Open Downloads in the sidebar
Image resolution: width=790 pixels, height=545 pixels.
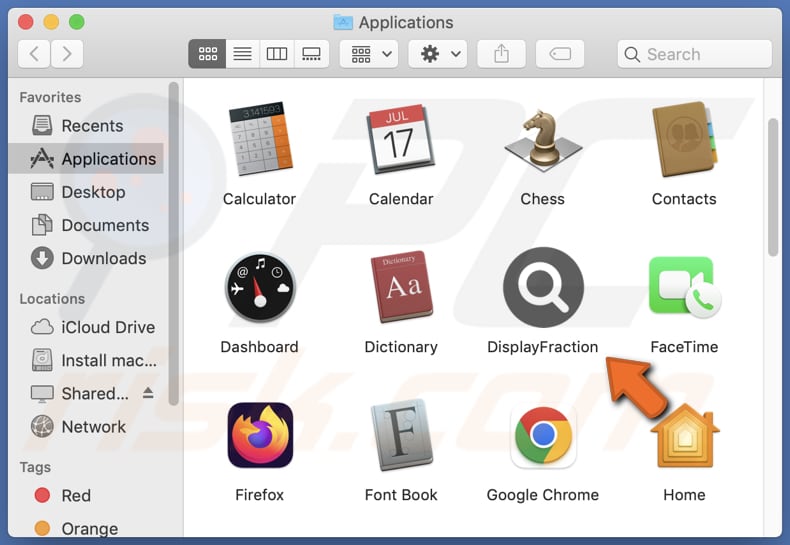pos(86,258)
